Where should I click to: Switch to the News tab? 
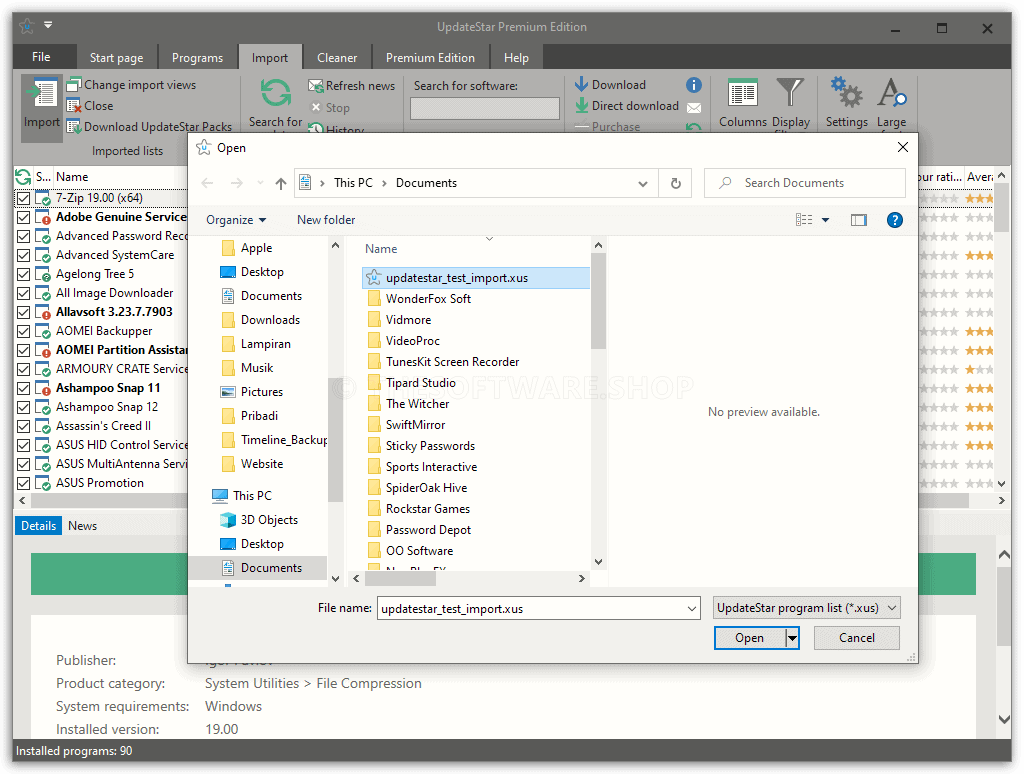coord(82,526)
